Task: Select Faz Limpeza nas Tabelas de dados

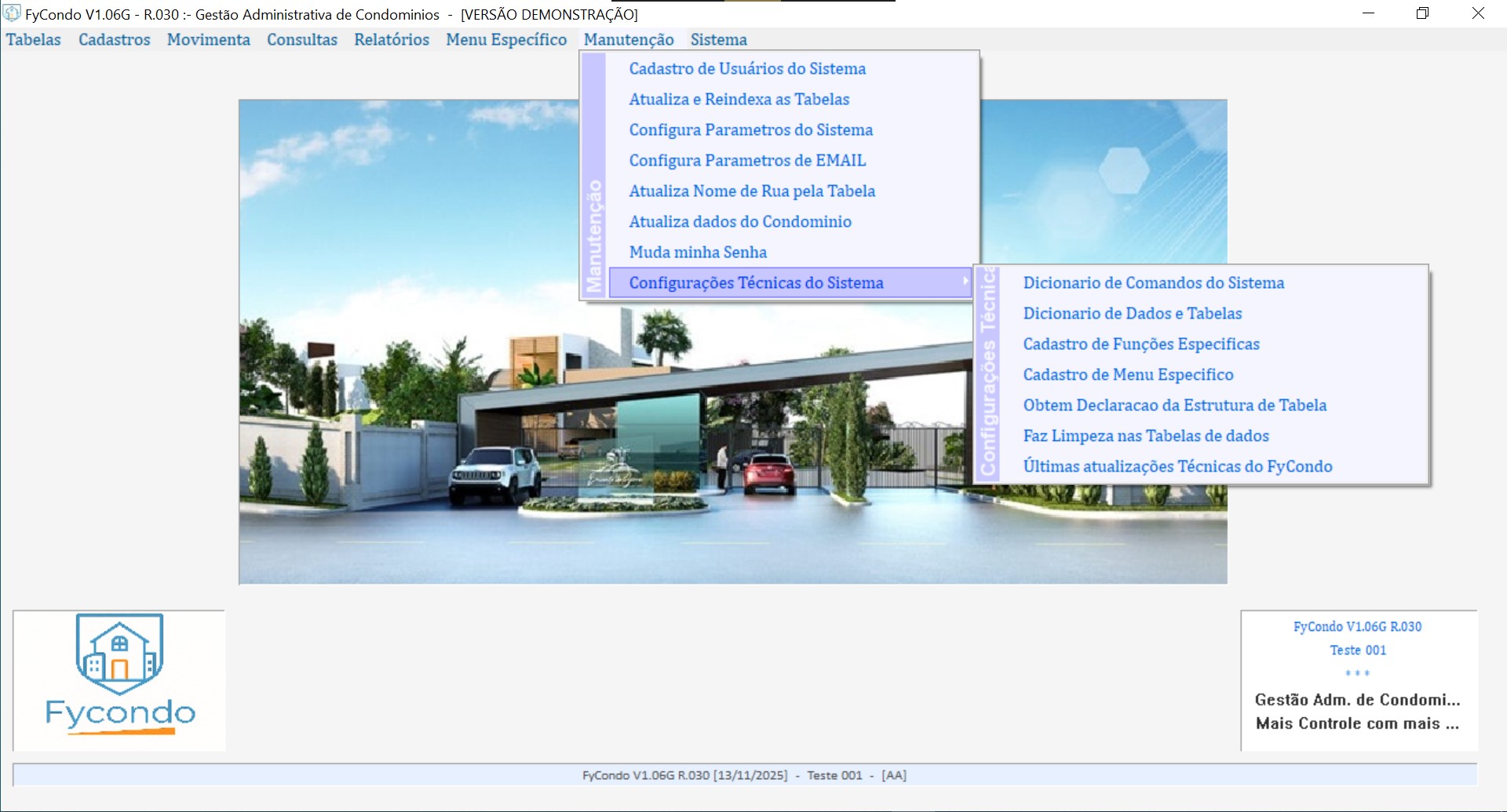Action: [1145, 435]
